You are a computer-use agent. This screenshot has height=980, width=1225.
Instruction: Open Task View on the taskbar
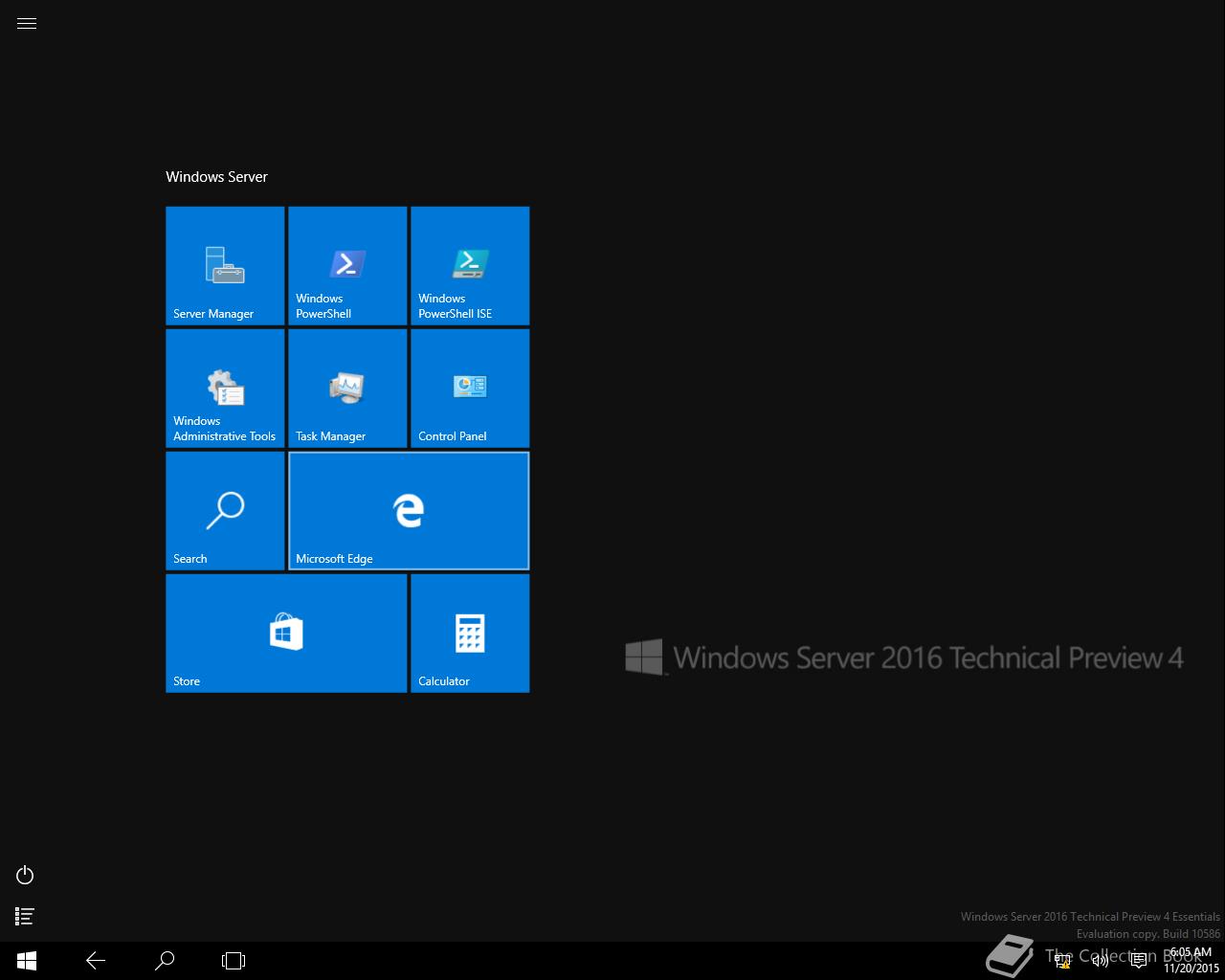(234, 961)
